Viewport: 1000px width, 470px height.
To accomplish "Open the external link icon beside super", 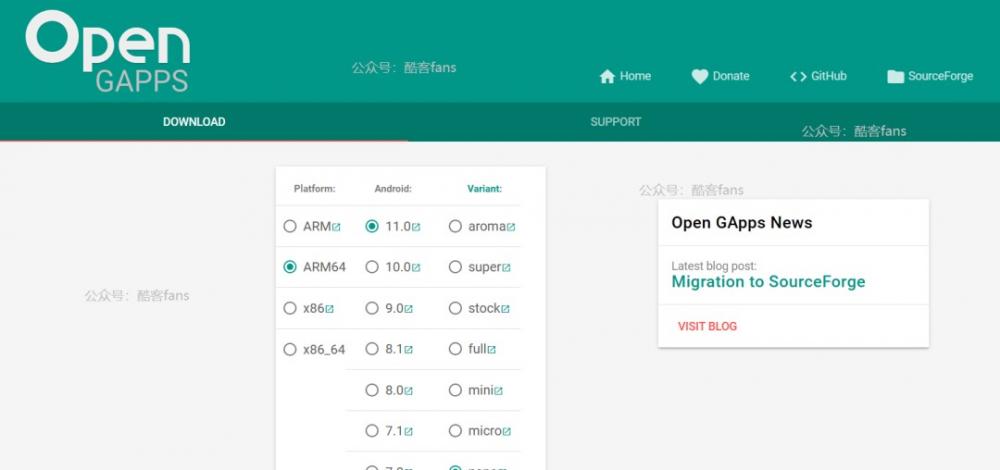I will coord(506,268).
